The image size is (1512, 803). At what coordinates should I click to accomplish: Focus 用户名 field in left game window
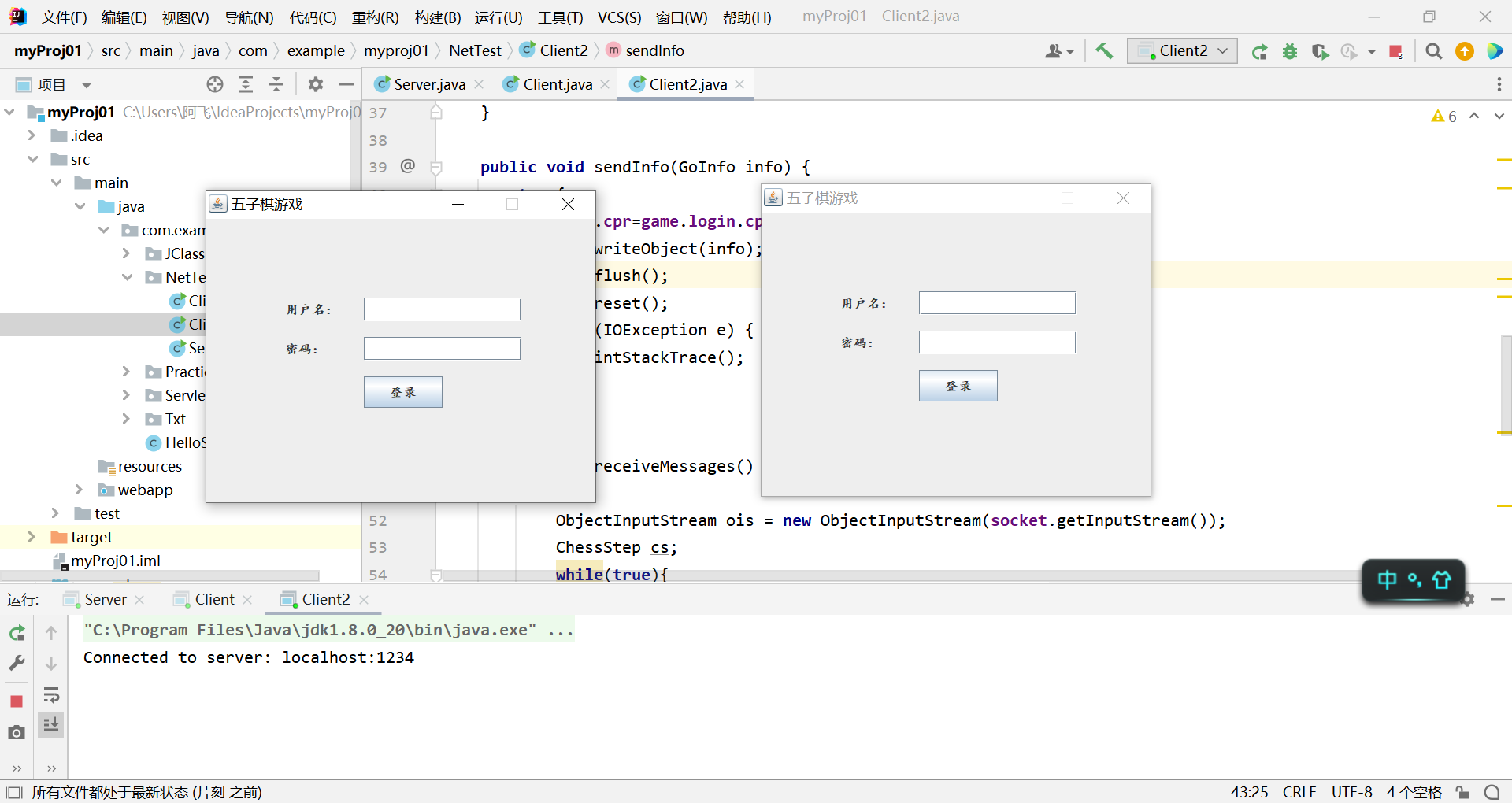(x=442, y=309)
